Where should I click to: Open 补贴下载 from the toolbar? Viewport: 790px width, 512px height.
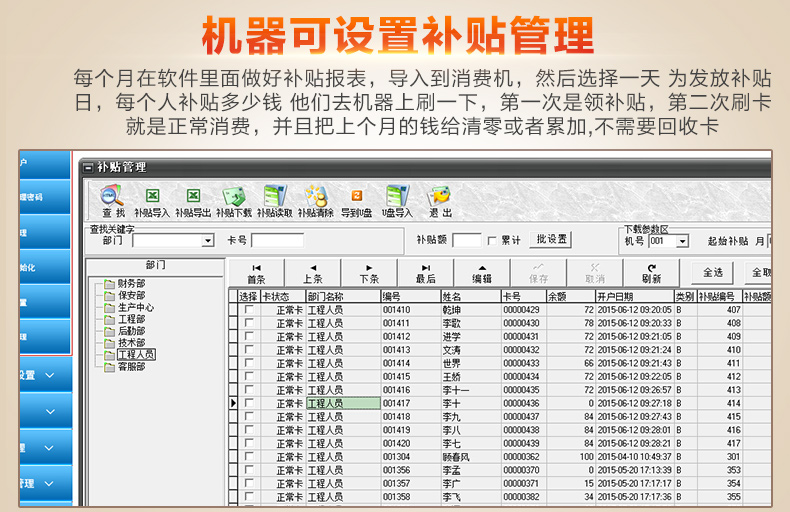[234, 201]
